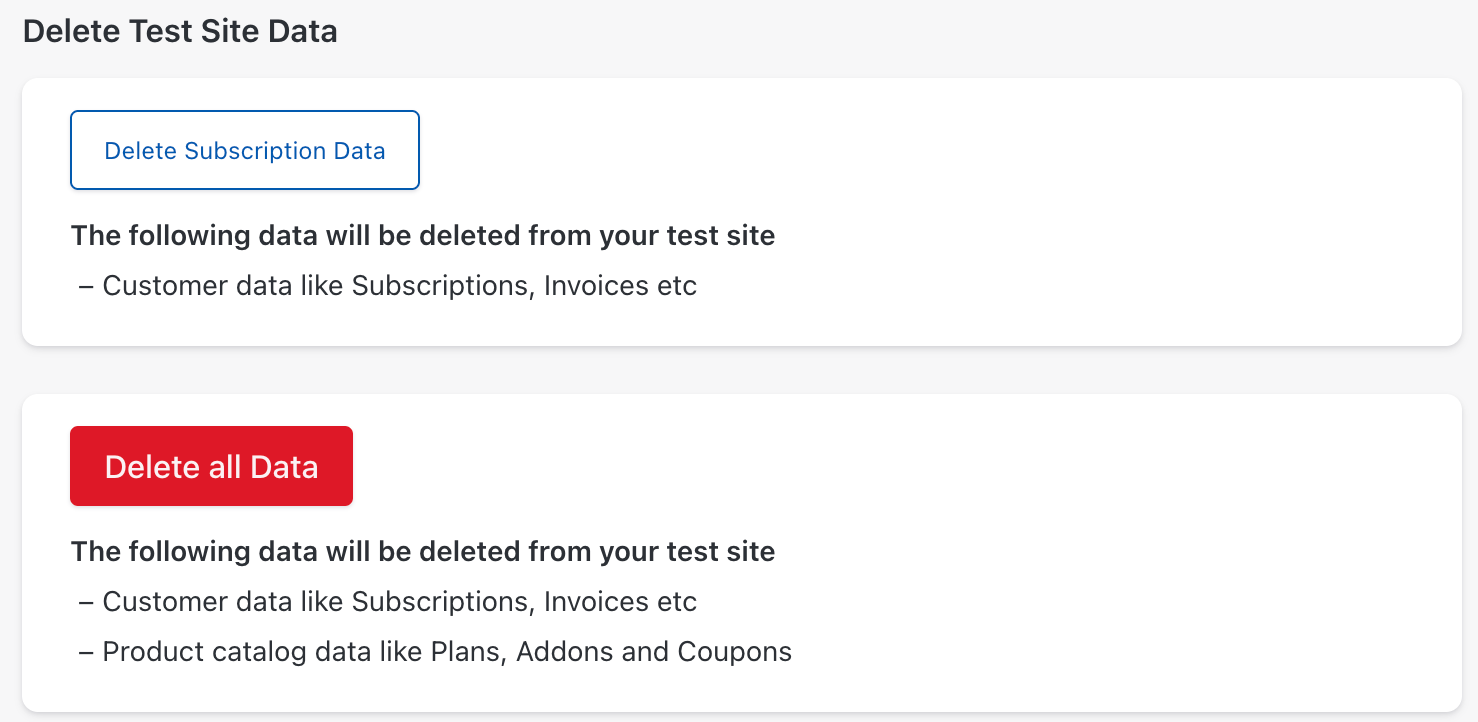This screenshot has height=722, width=1478.
Task: Click the dash bullet before Product catalog data
Action: [86, 652]
